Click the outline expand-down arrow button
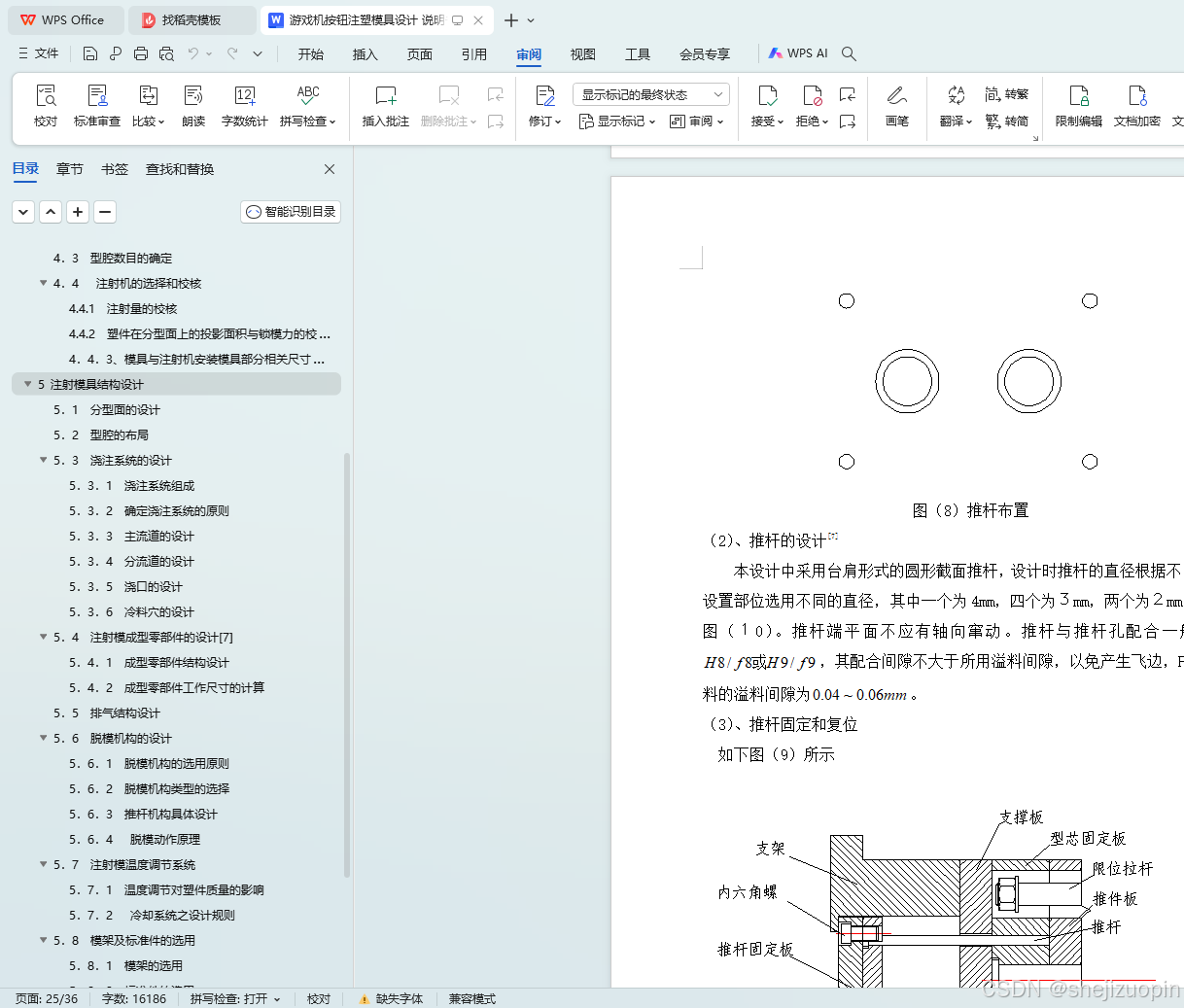The width and height of the screenshot is (1184, 1008). [x=23, y=211]
